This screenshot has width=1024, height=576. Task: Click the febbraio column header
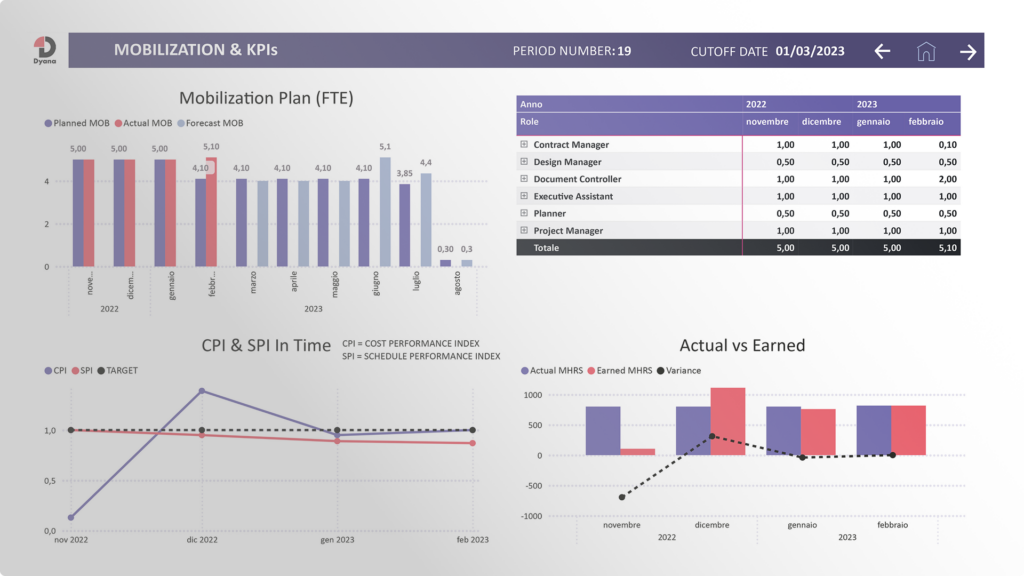coord(925,121)
